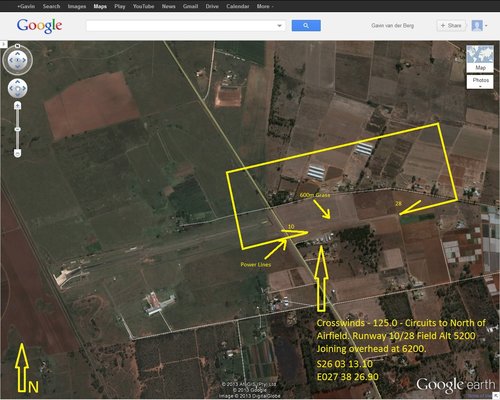500x400 pixels.
Task: Zoom out with the minus button
Action: (x=17, y=153)
